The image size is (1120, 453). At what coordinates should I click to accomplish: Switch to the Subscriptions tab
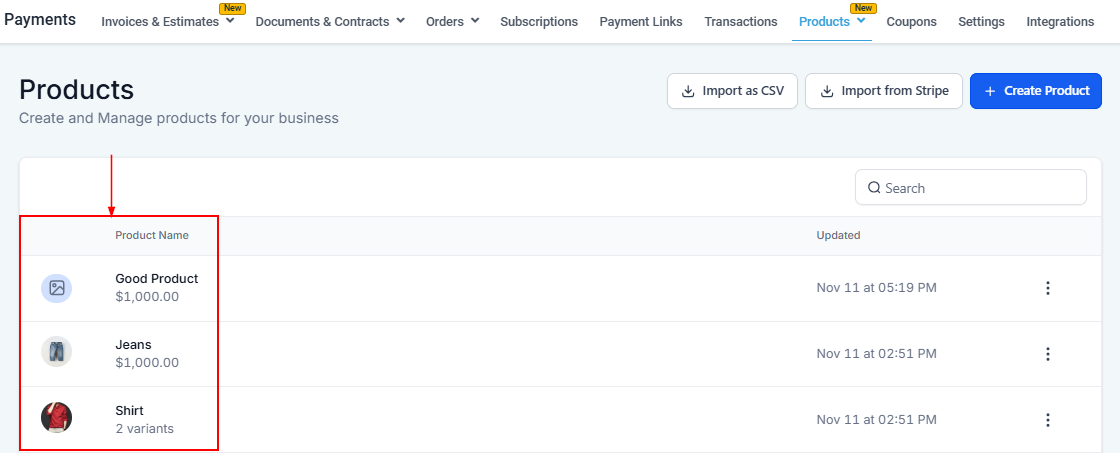pos(539,22)
